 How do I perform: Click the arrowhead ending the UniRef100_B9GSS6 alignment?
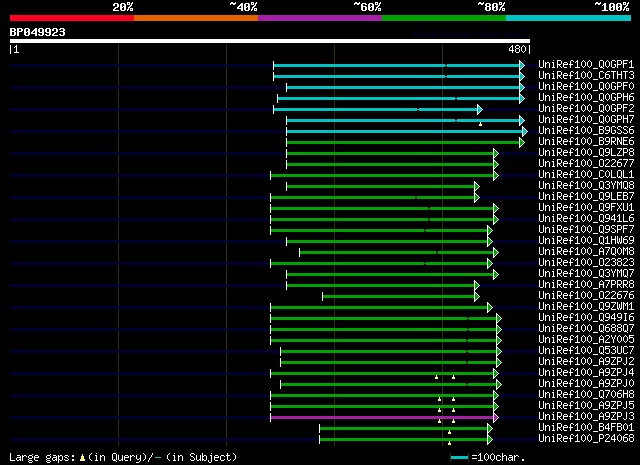[525, 131]
